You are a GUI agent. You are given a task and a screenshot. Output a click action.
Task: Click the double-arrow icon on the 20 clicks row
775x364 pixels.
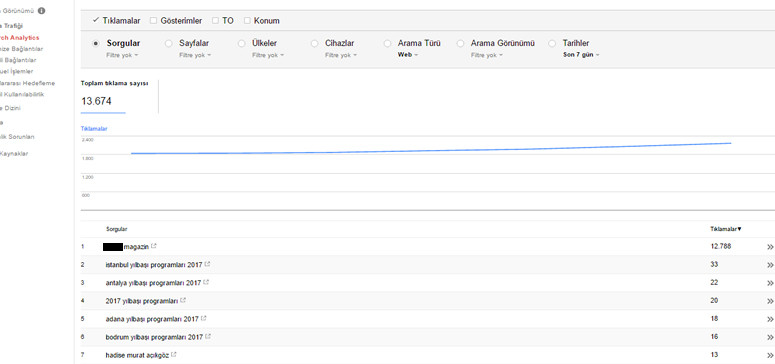click(770, 301)
